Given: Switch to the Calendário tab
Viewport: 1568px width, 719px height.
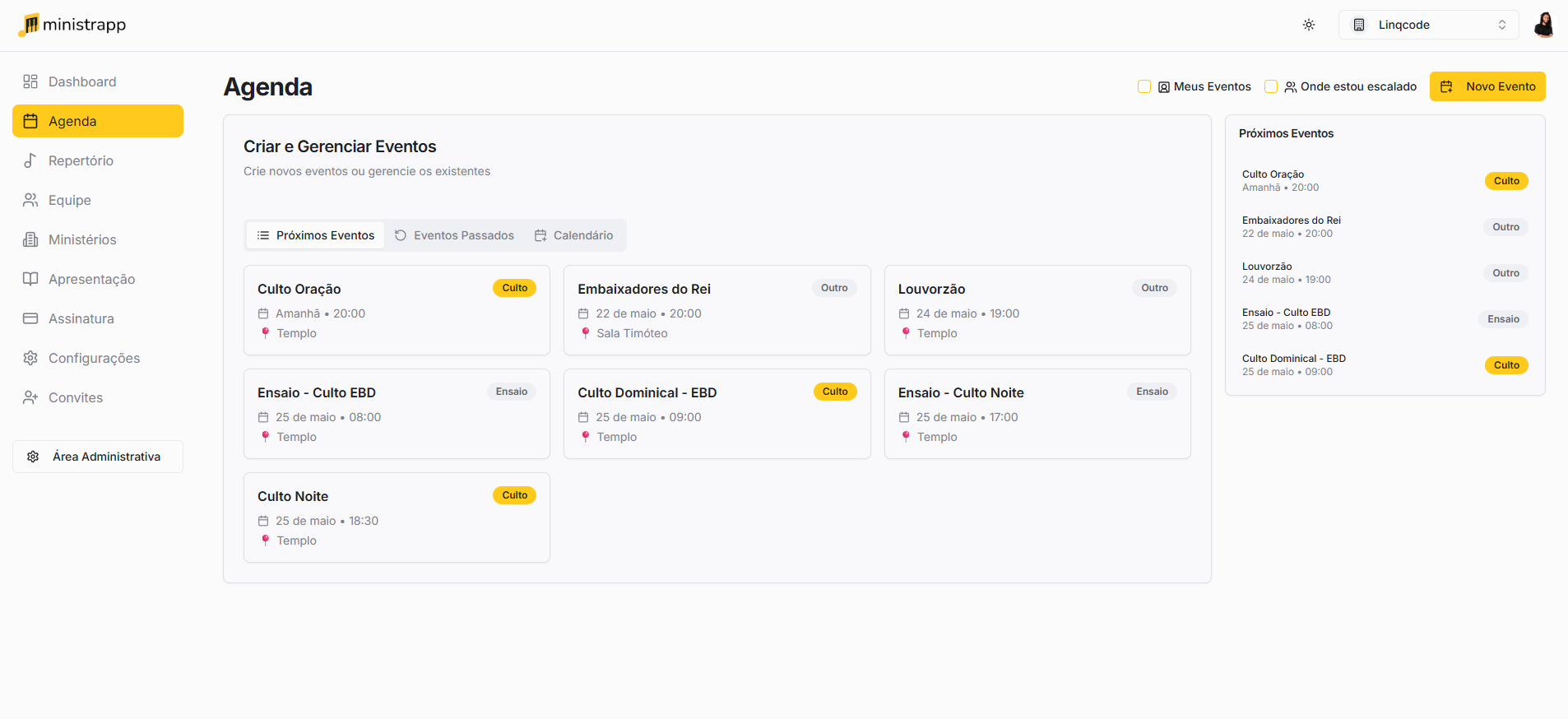Looking at the screenshot, I should pos(574,235).
